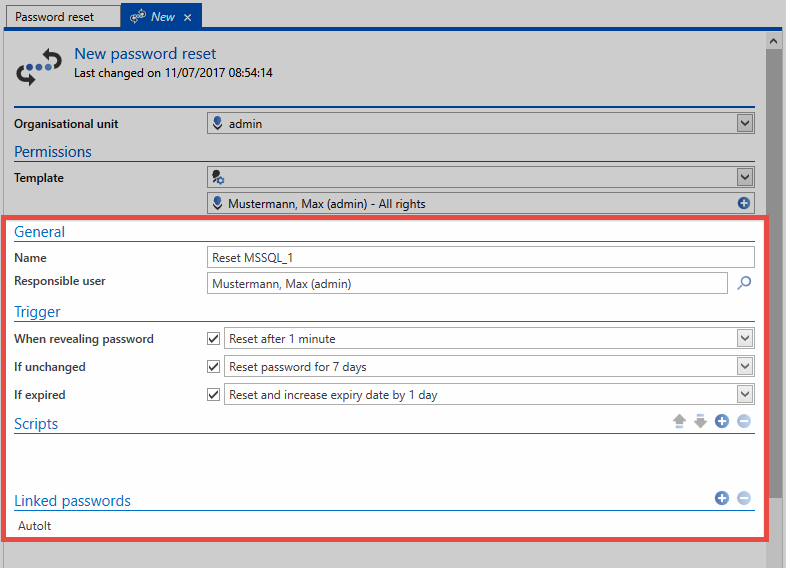
Task: Move script up with the up arrow
Action: coord(679,421)
